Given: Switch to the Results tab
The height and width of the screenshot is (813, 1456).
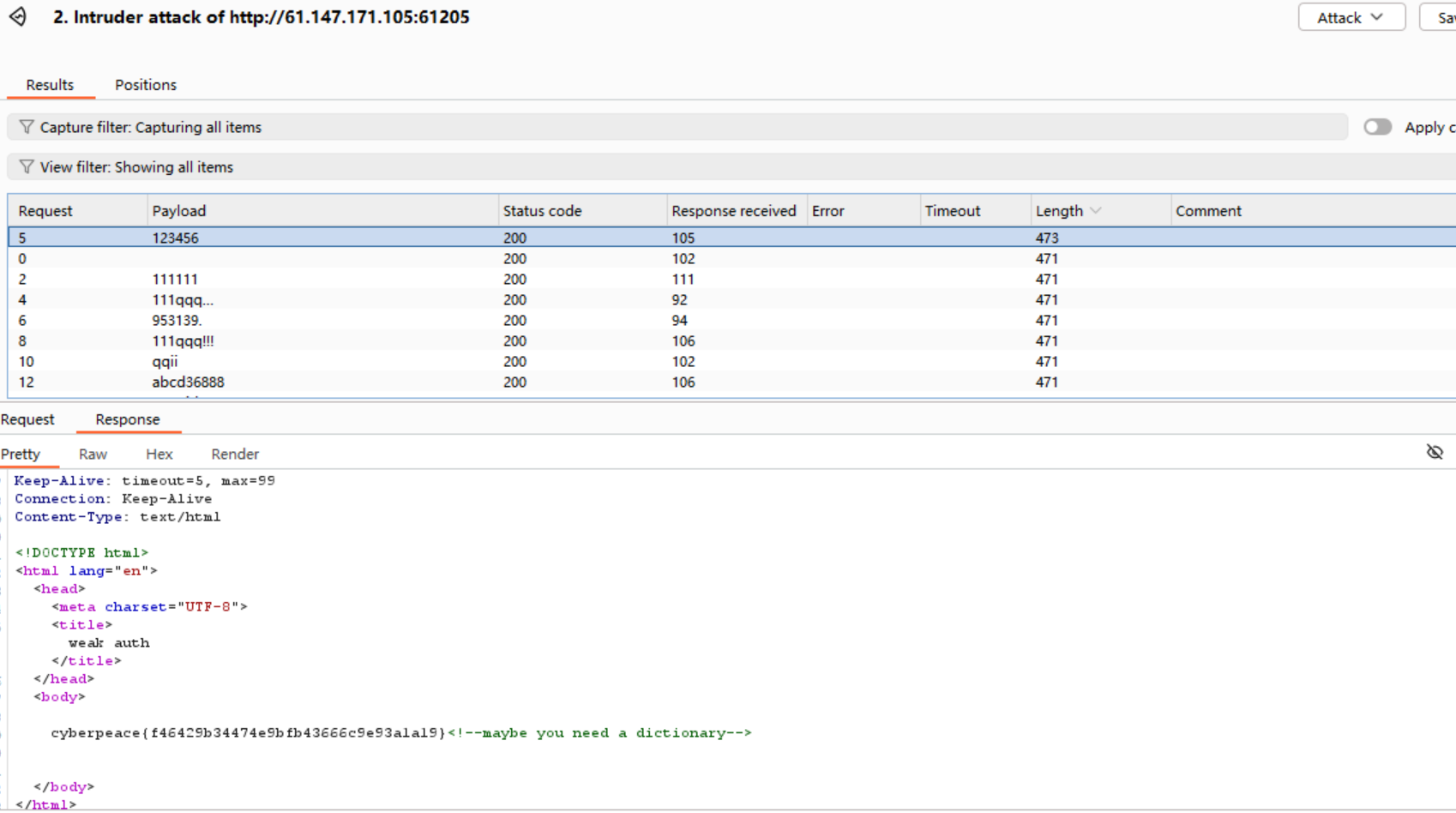Looking at the screenshot, I should coord(50,85).
